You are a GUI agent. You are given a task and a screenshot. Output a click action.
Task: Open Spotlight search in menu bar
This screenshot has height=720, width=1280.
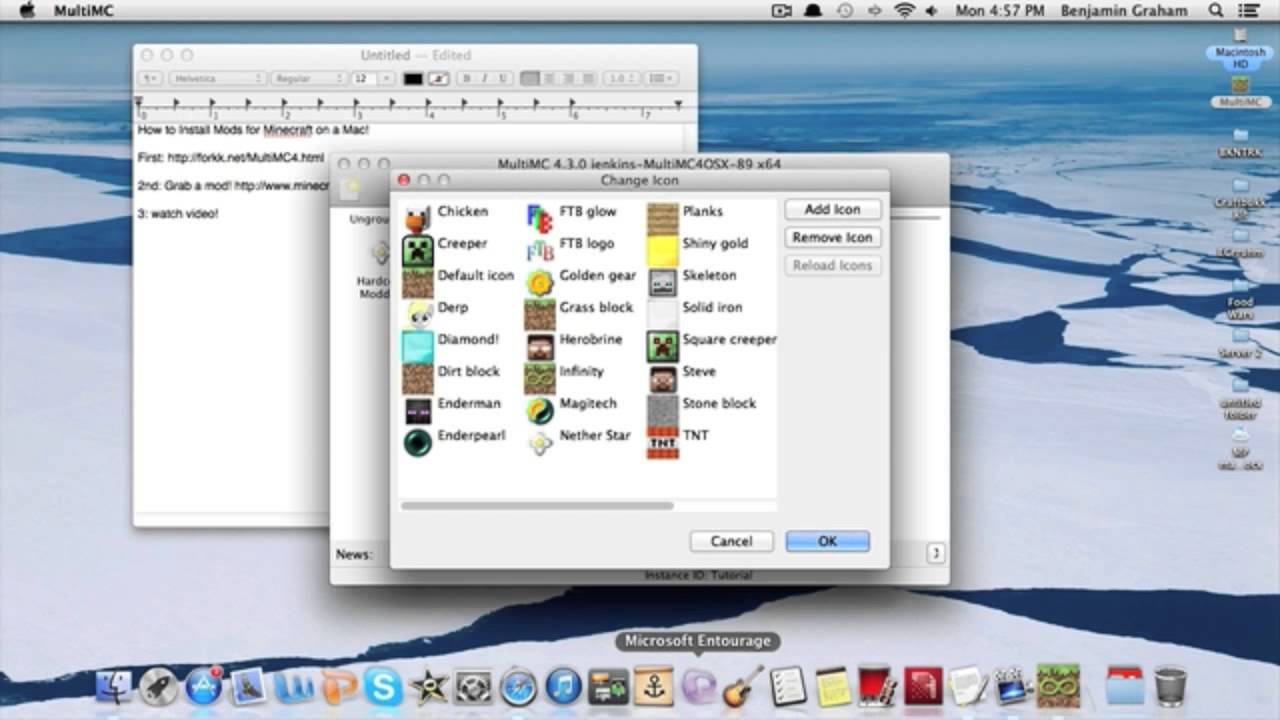tap(1216, 10)
